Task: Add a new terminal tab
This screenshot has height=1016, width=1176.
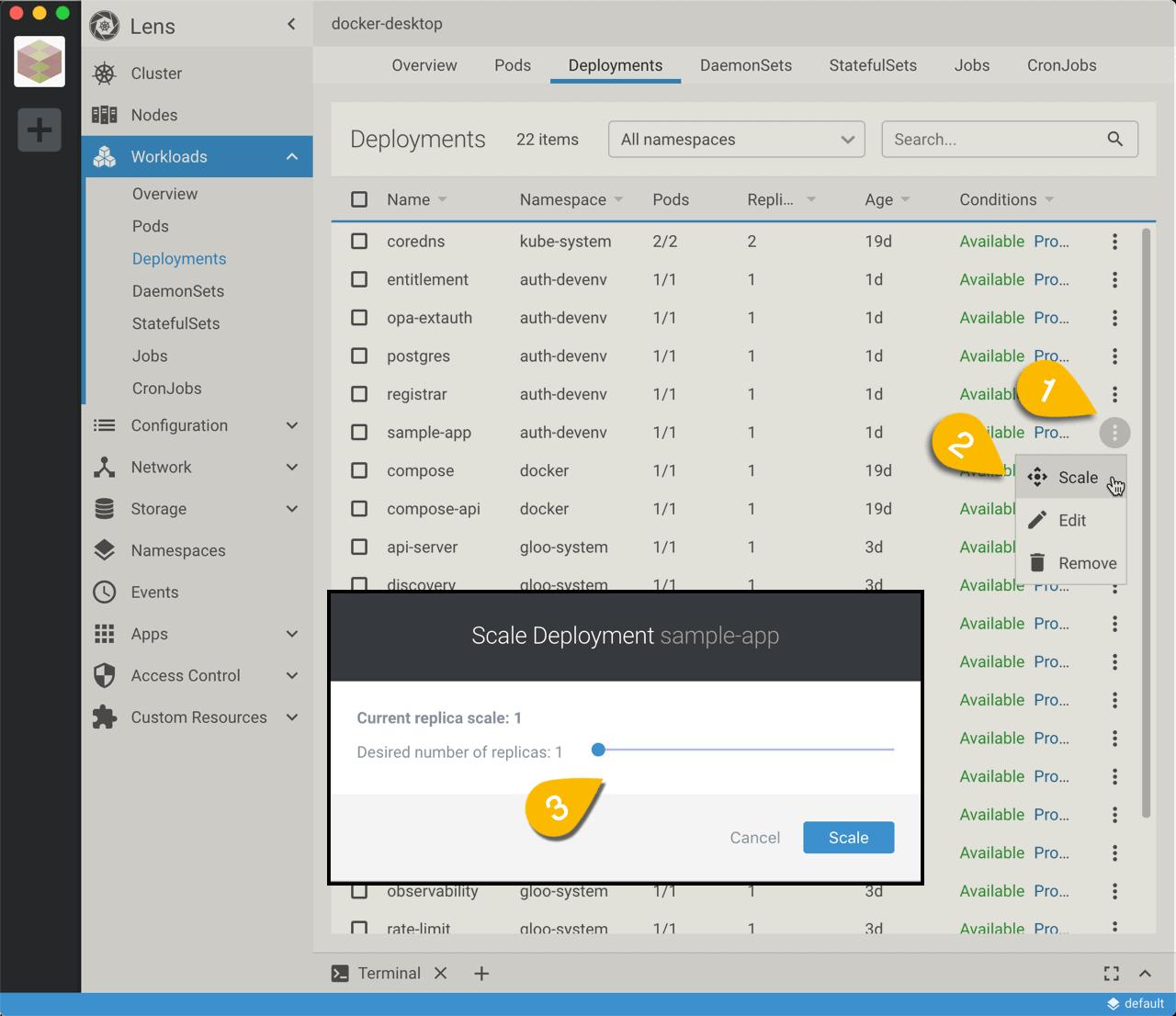Action: click(x=481, y=973)
